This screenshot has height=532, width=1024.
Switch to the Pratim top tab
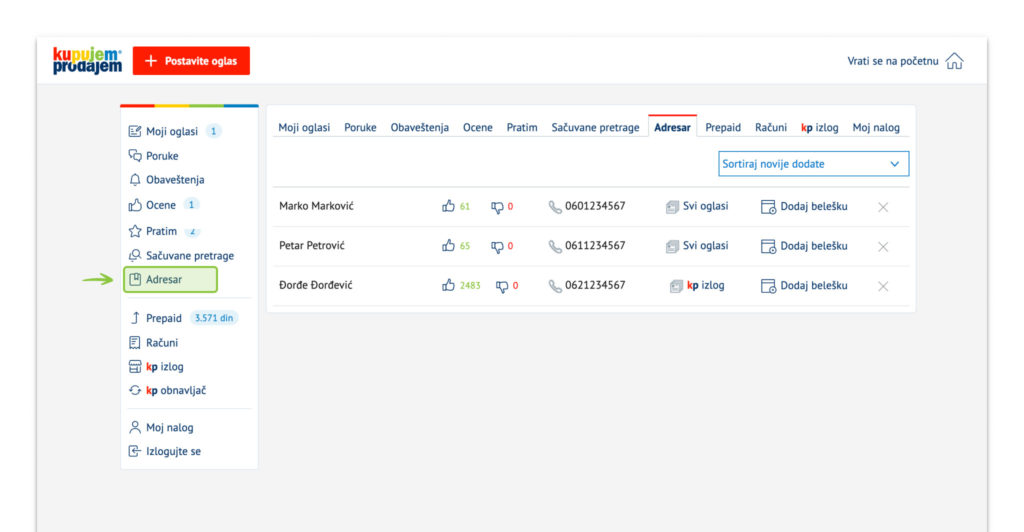522,127
